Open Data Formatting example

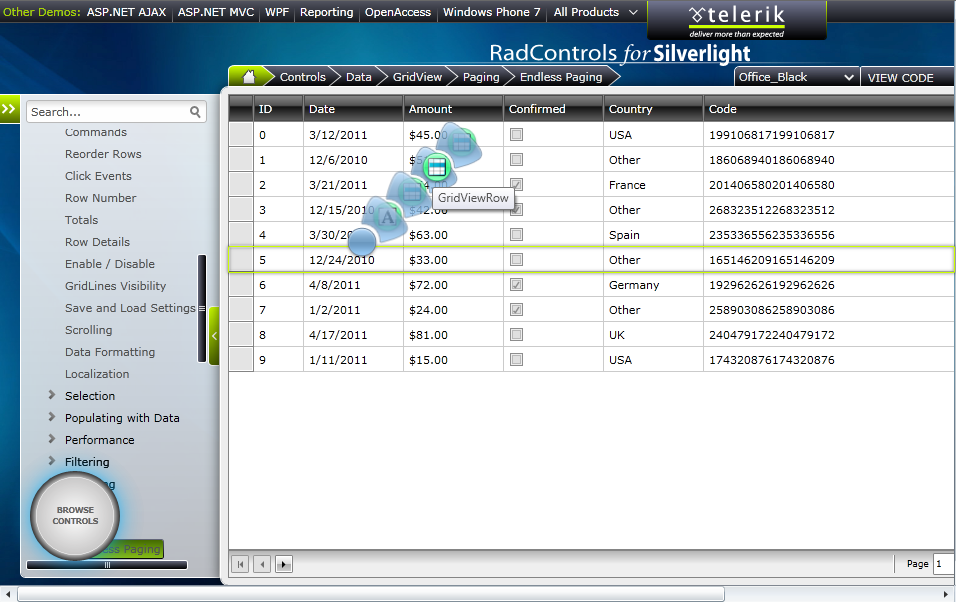click(110, 352)
